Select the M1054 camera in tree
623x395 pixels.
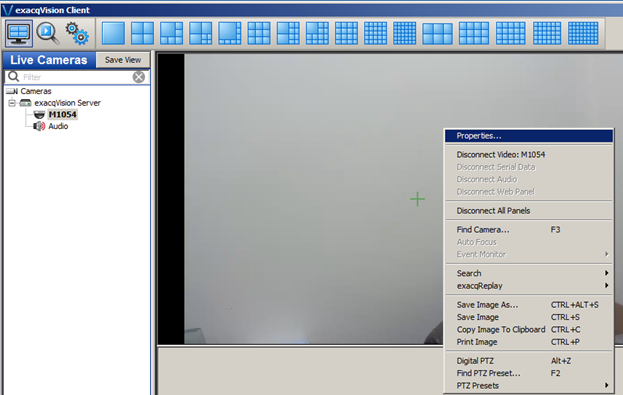(x=62, y=114)
